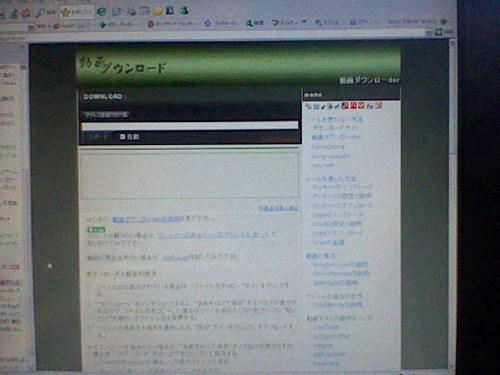500x375 pixels.
Task: Click the red circle icon at far right of toolbar
Action: click(443, 21)
